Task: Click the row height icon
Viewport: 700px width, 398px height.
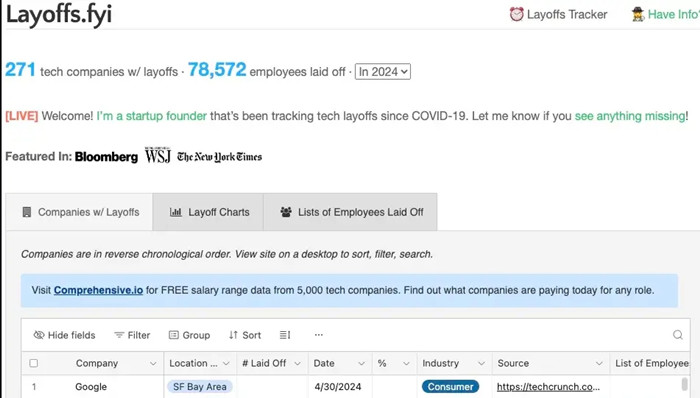Action: 285,335
